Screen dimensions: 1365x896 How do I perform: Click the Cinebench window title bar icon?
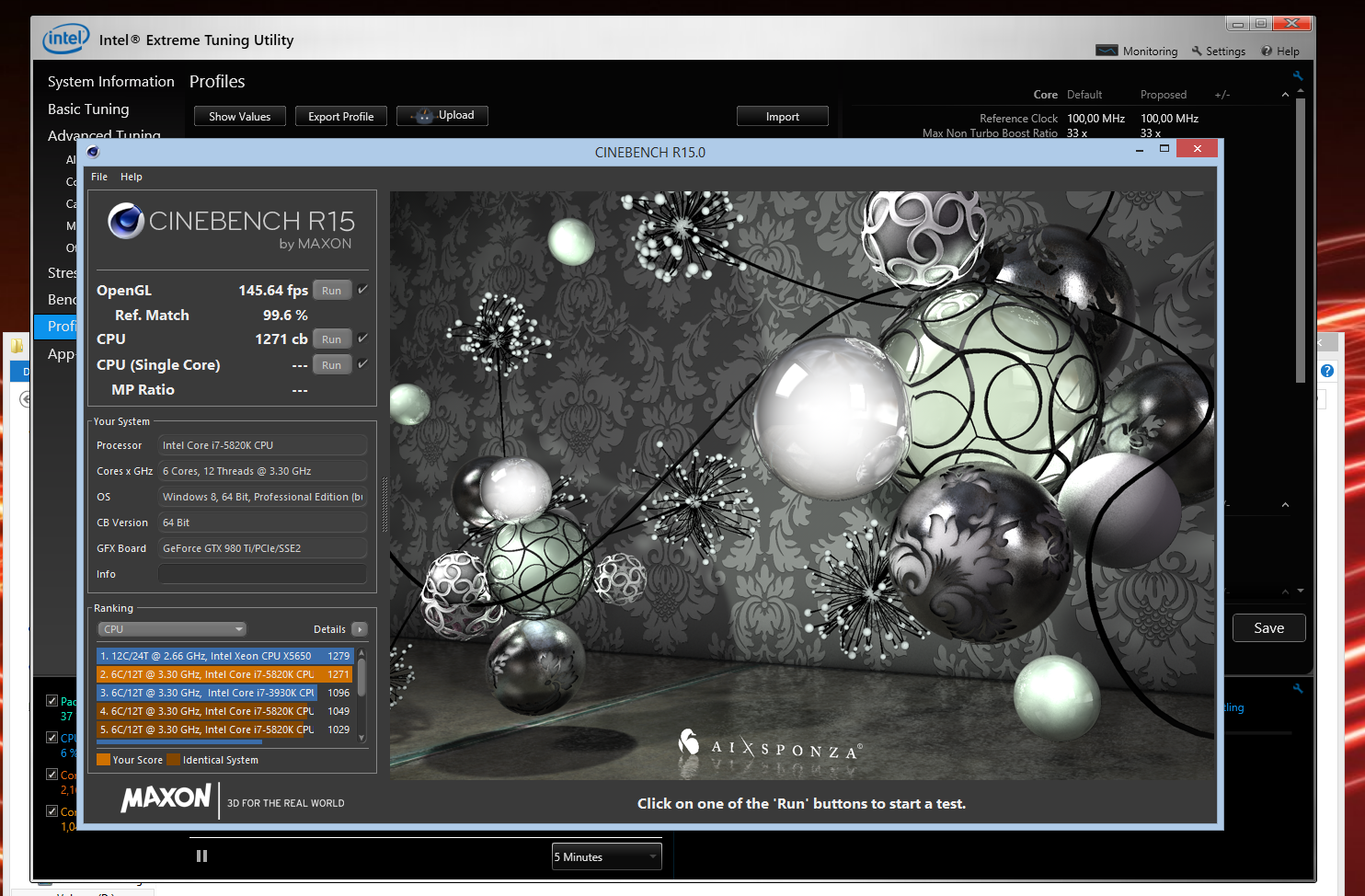pyautogui.click(x=93, y=152)
